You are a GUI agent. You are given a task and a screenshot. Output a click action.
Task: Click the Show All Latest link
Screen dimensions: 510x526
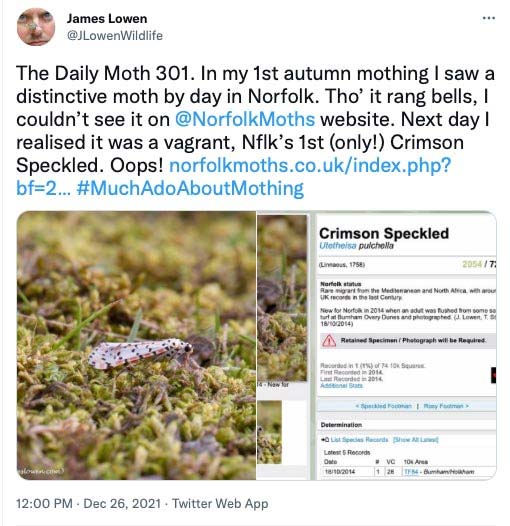click(415, 439)
